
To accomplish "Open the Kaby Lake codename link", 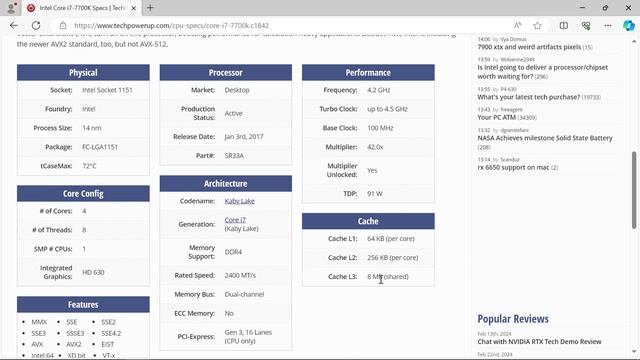I will (x=240, y=201).
